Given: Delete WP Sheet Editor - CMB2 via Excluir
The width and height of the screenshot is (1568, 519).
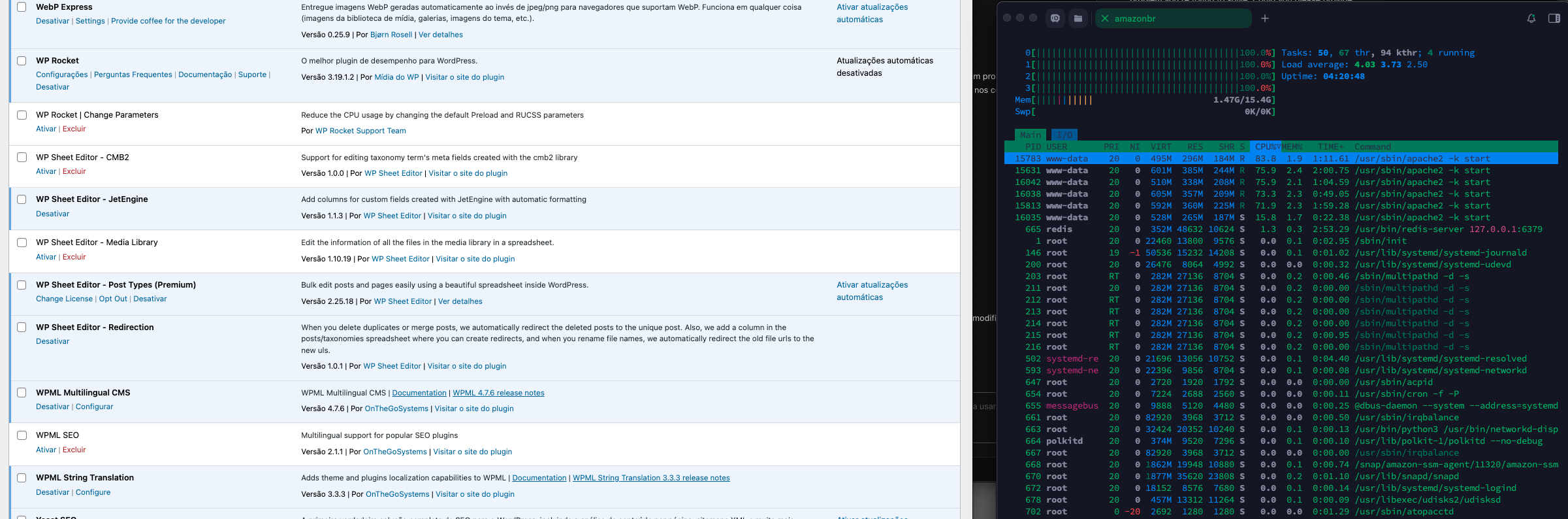Looking at the screenshot, I should pyautogui.click(x=74, y=171).
